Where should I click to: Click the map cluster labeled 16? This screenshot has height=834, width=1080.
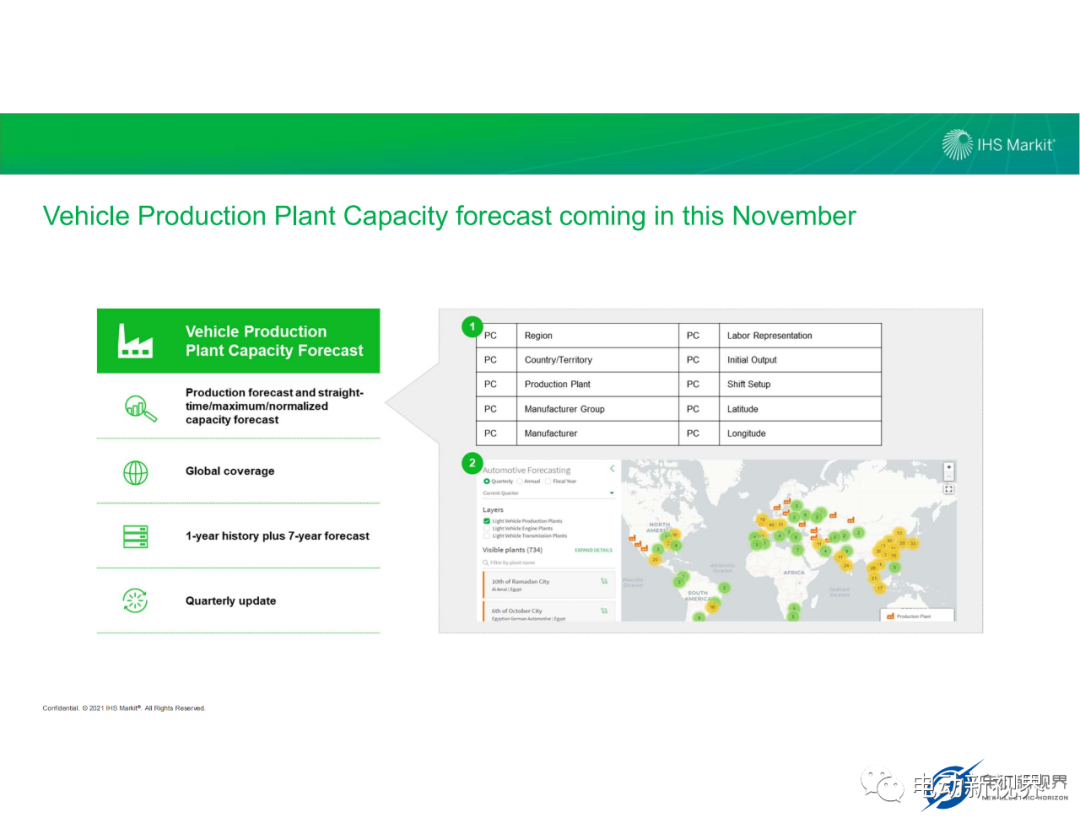point(712,607)
